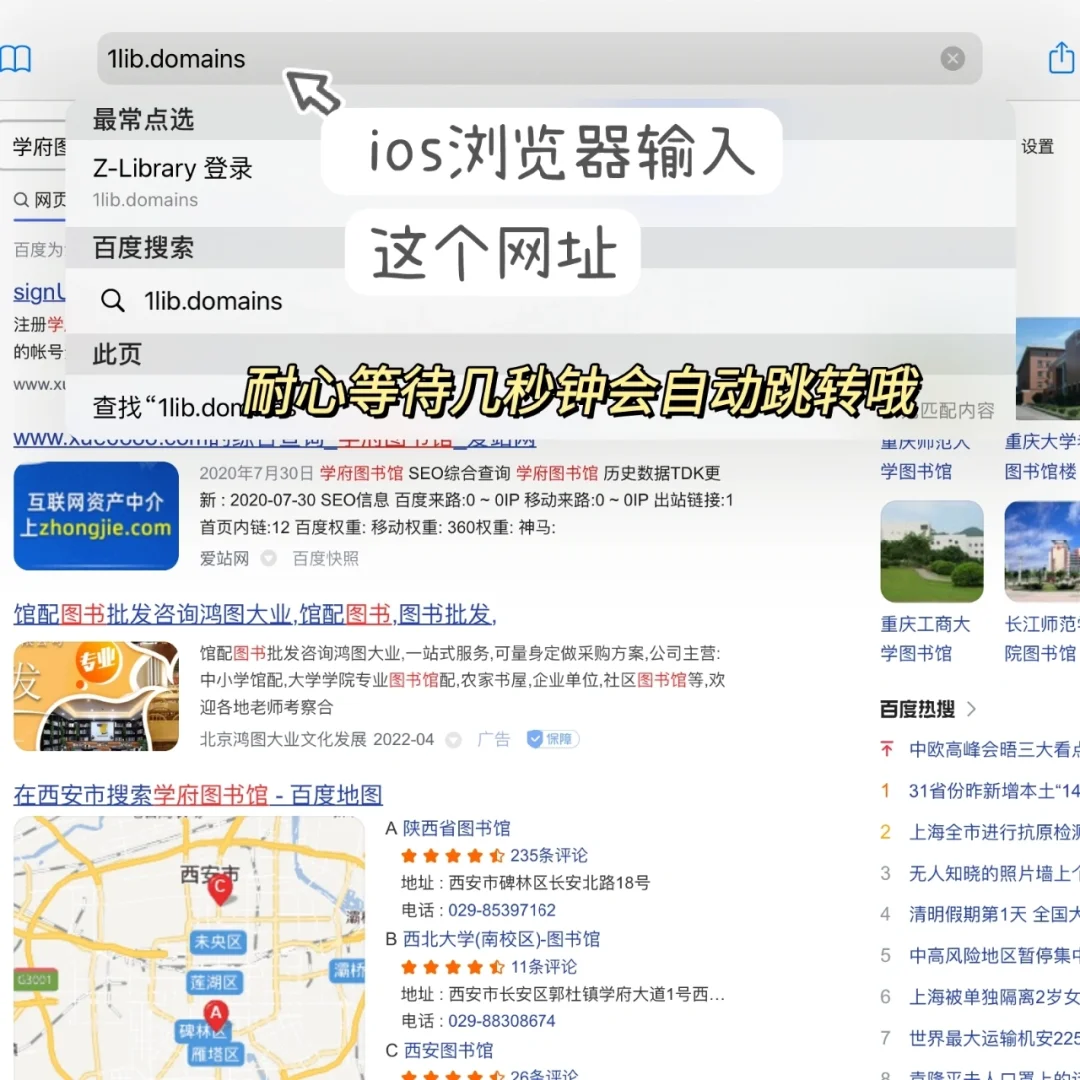
Task: Open 在西安市搜索学府图书馆 - 百度地图 link
Action: click(x=198, y=795)
